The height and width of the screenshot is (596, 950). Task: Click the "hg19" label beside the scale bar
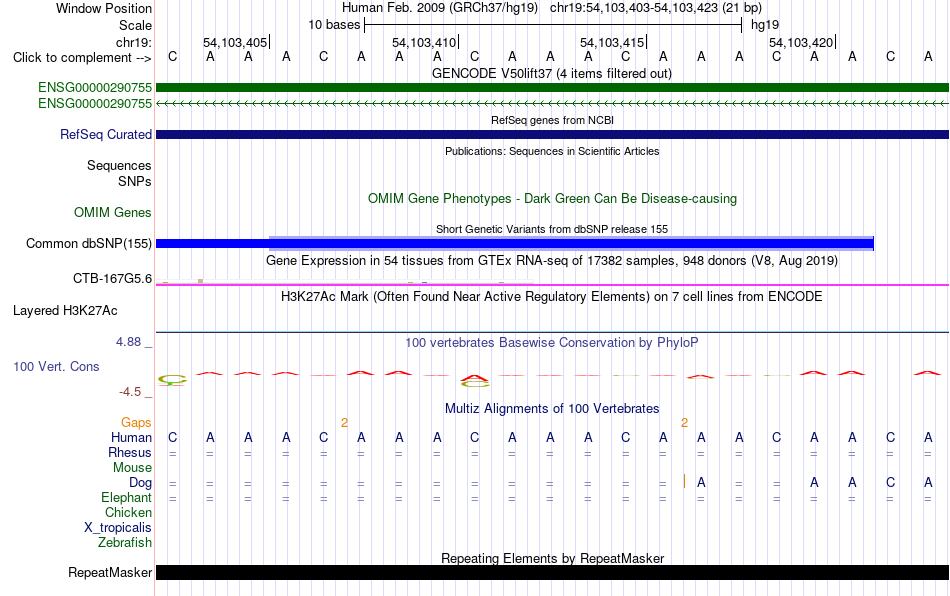(765, 25)
